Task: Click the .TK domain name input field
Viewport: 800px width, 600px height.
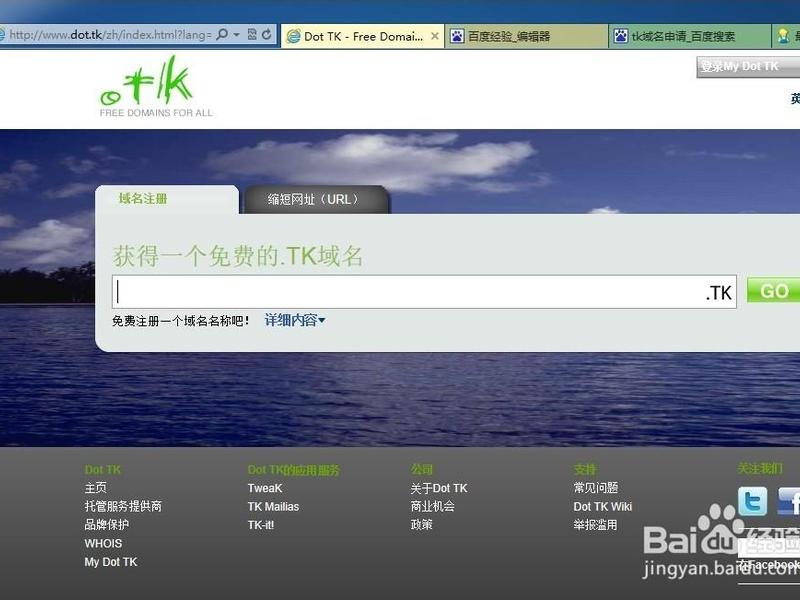Action: (423, 292)
